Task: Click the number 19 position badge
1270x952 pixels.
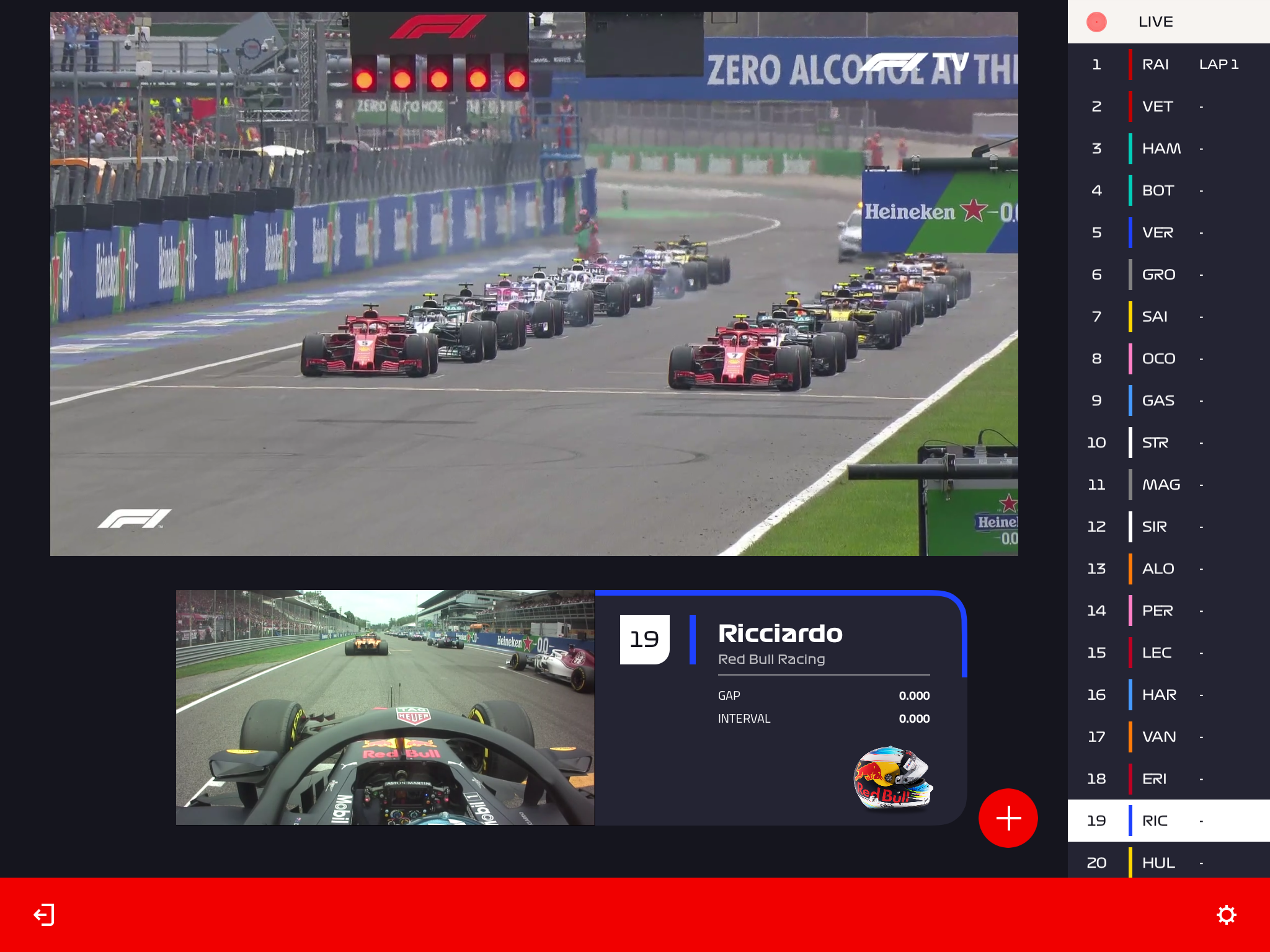Action: 644,639
